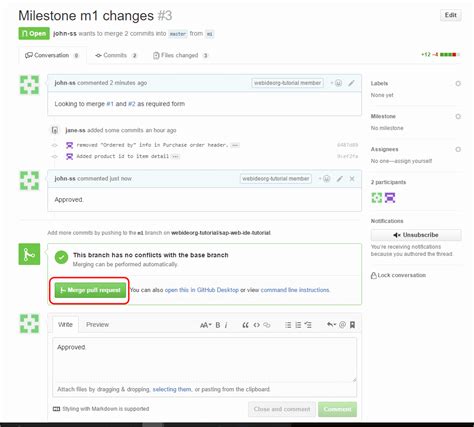The image size is (474, 427).
Task: Lock the conversation
Action: click(x=398, y=275)
